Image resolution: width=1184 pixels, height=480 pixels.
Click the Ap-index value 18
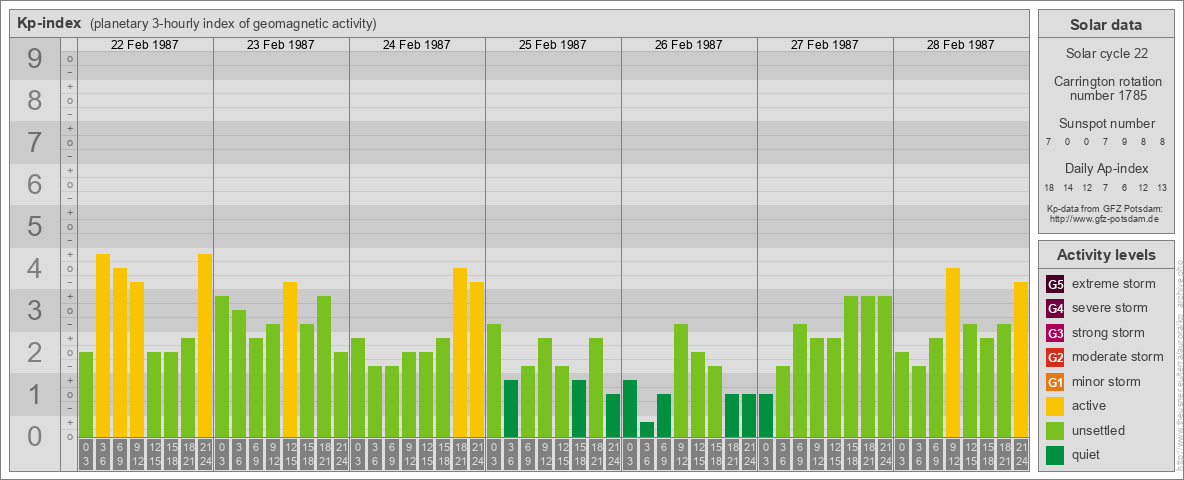point(1049,188)
